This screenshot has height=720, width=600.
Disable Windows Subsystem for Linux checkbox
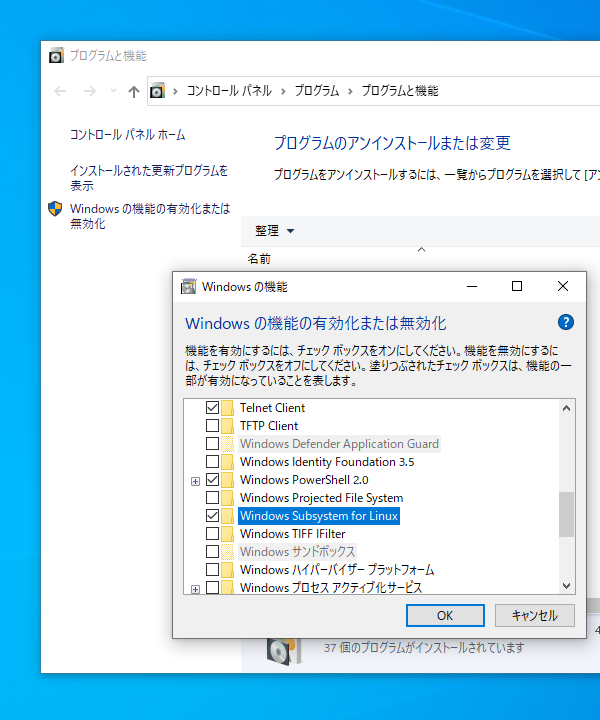[212, 515]
